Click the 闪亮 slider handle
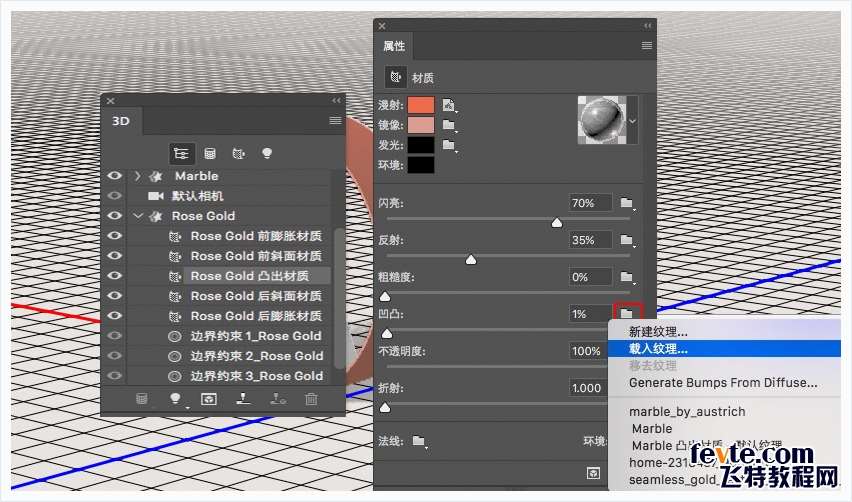Screen dimensions: 852x502 click(x=557, y=223)
